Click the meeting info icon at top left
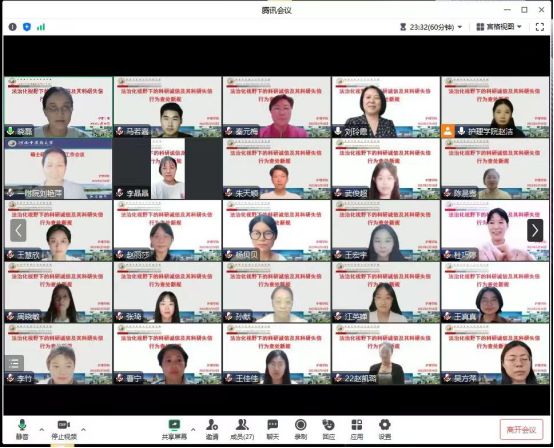Viewport: 554px width, 448px height. click(12, 27)
